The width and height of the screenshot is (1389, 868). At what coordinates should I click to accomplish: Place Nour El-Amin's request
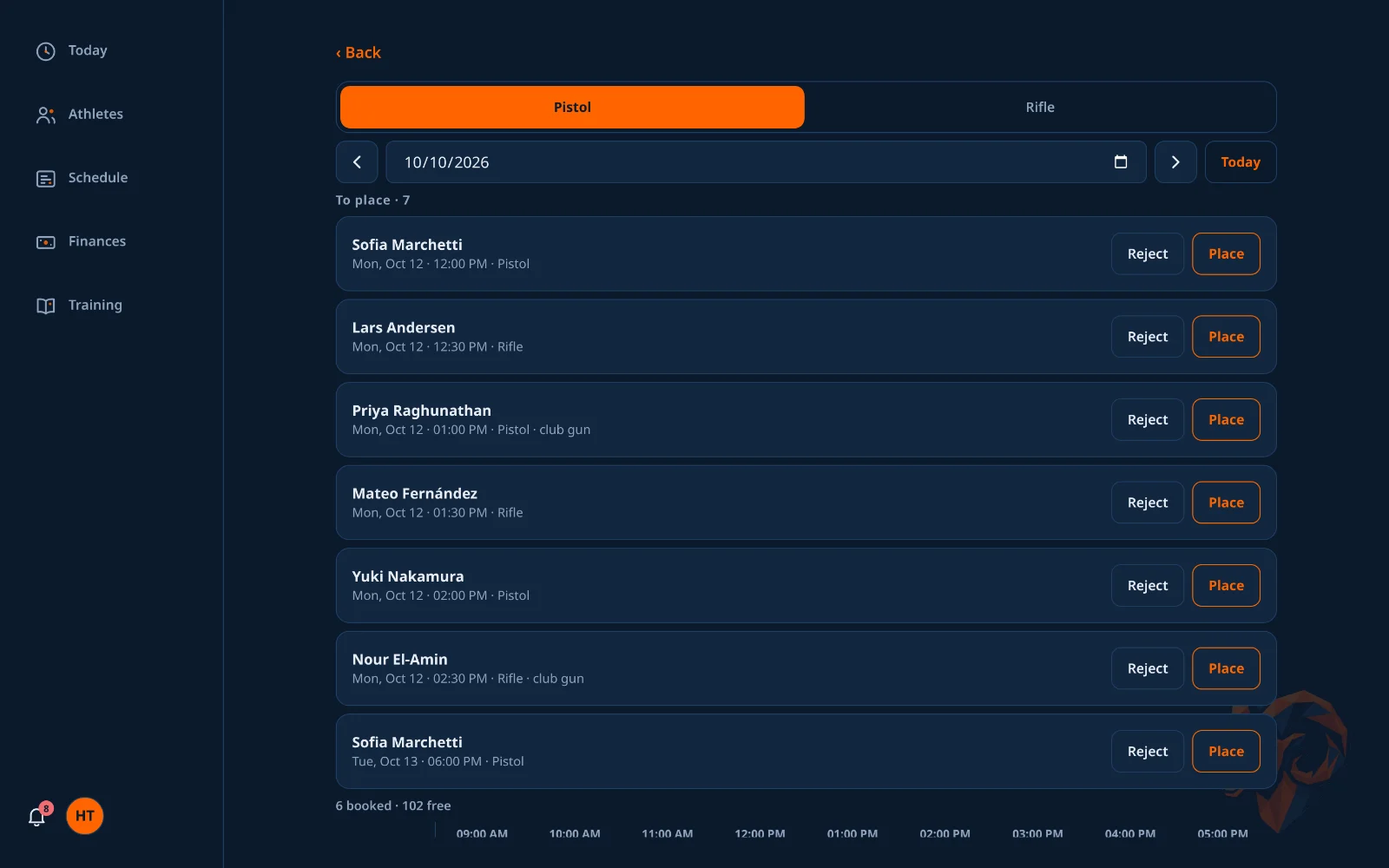(1226, 668)
